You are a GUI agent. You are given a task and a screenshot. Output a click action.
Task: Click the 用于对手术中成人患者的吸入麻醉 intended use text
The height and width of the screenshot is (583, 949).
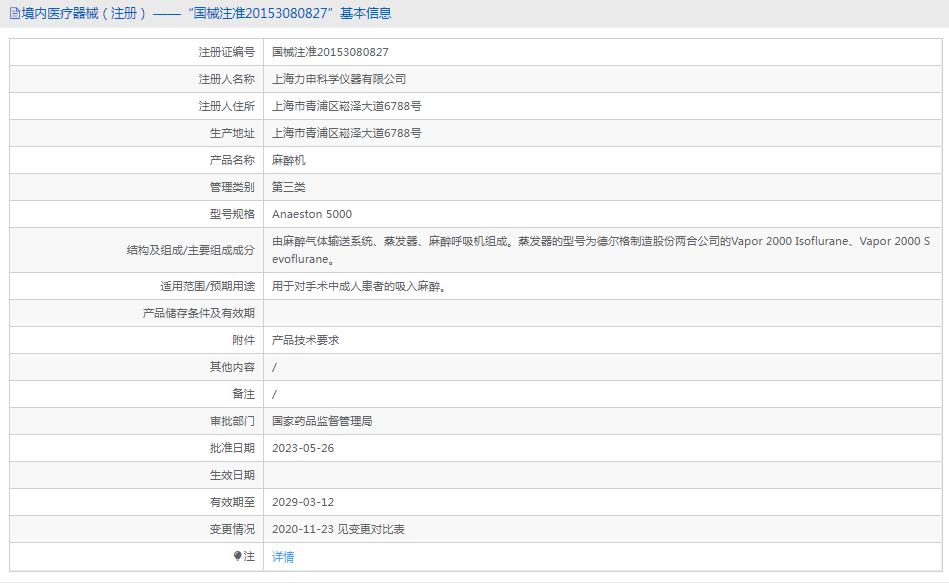pos(358,286)
